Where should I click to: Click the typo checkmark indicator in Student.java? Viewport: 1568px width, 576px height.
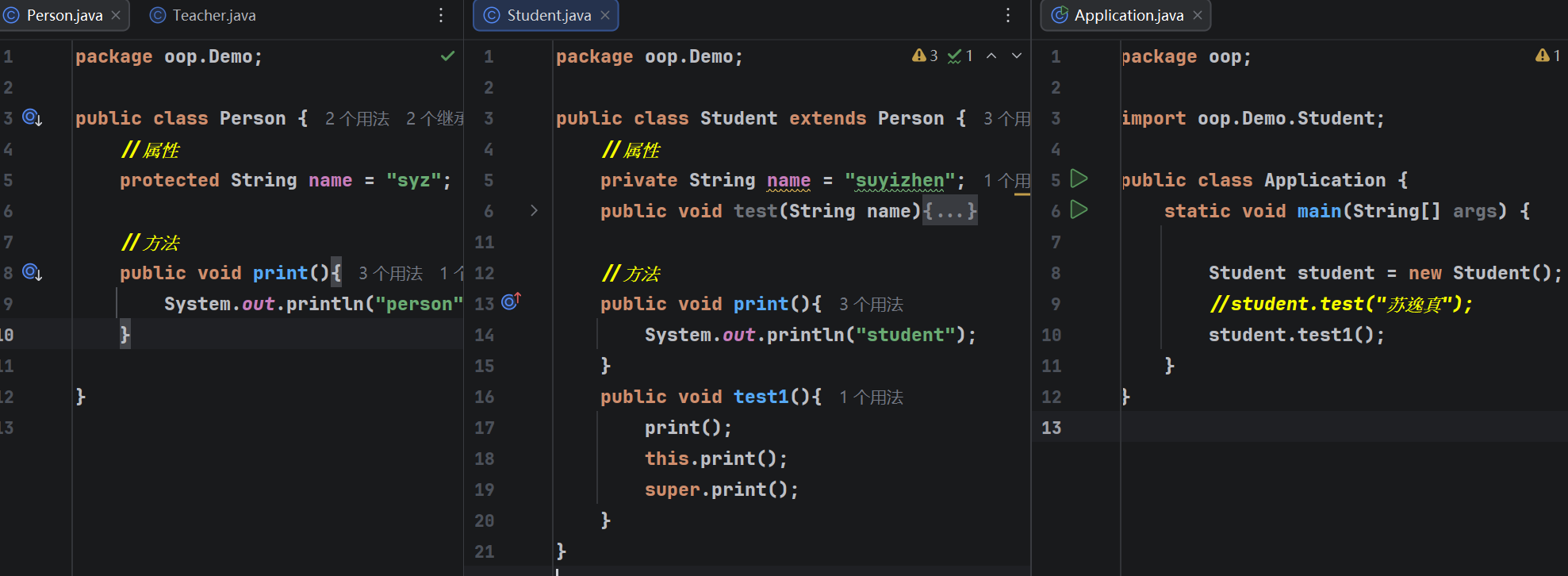click(x=960, y=56)
